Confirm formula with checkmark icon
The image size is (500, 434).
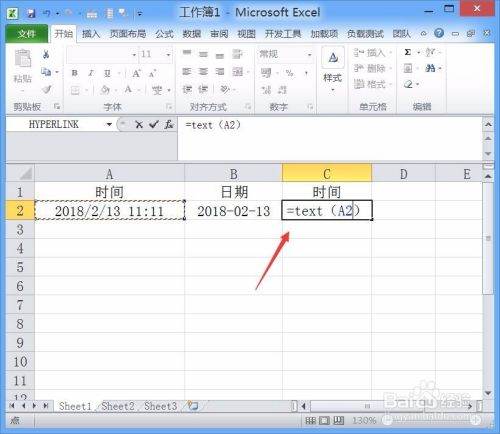154,125
